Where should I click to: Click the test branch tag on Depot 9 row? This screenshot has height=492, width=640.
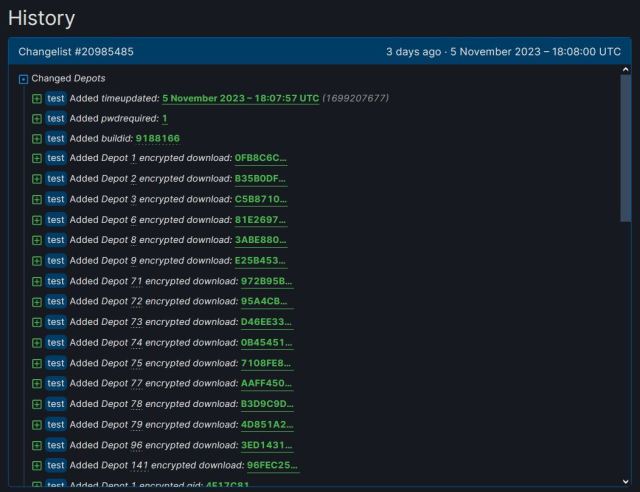[x=56, y=261]
